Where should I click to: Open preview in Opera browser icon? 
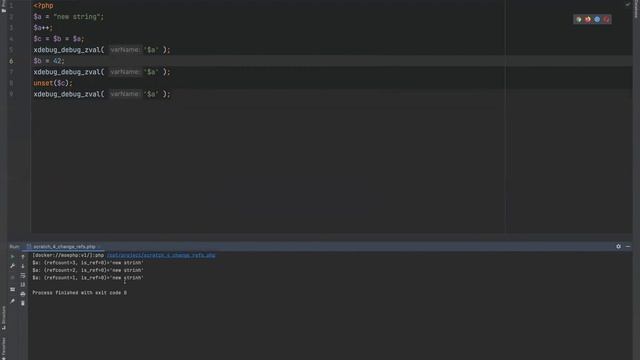pyautogui.click(x=607, y=19)
